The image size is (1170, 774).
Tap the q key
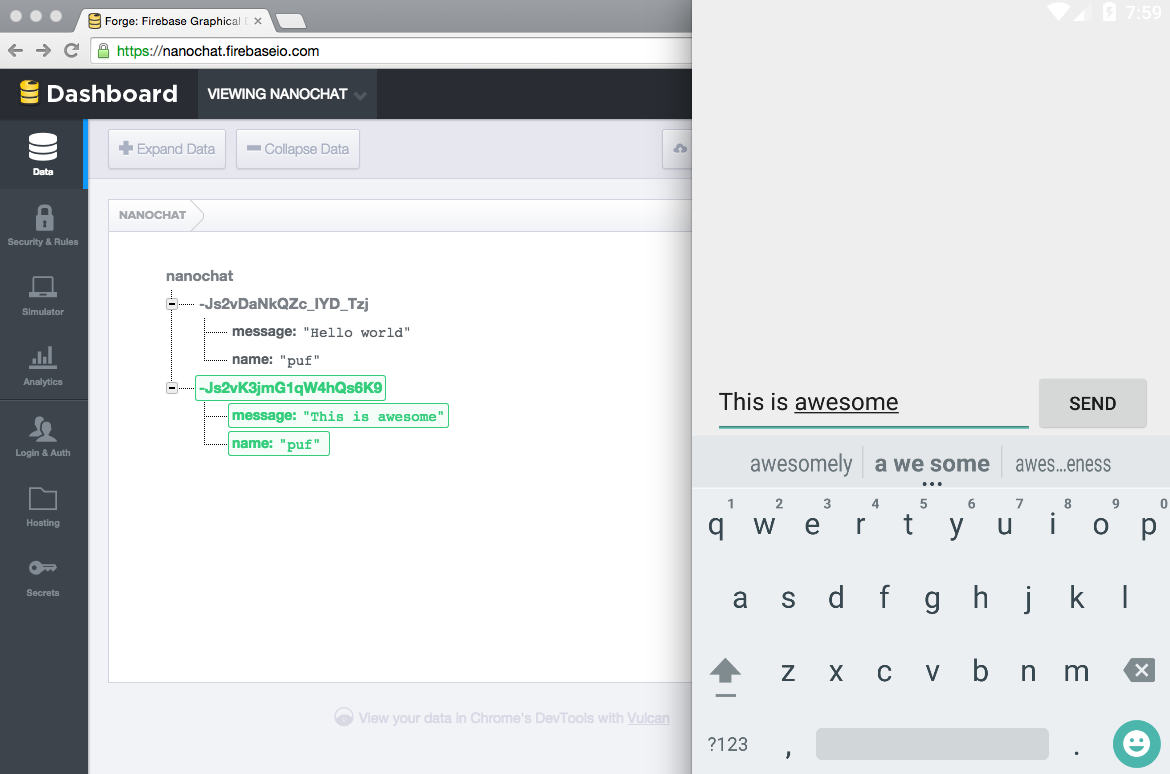coord(716,525)
